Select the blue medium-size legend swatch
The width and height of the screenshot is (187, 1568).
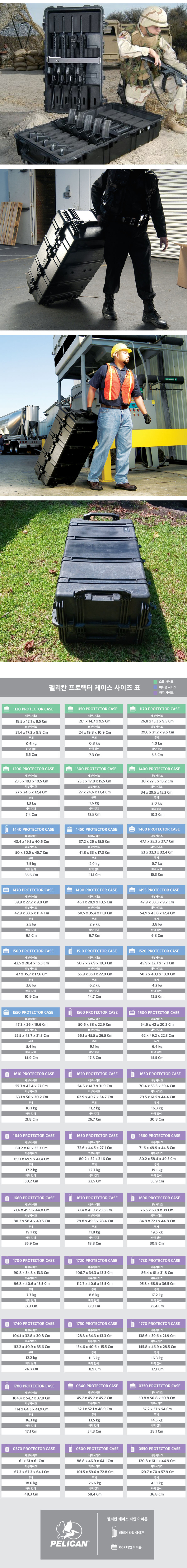155,687
